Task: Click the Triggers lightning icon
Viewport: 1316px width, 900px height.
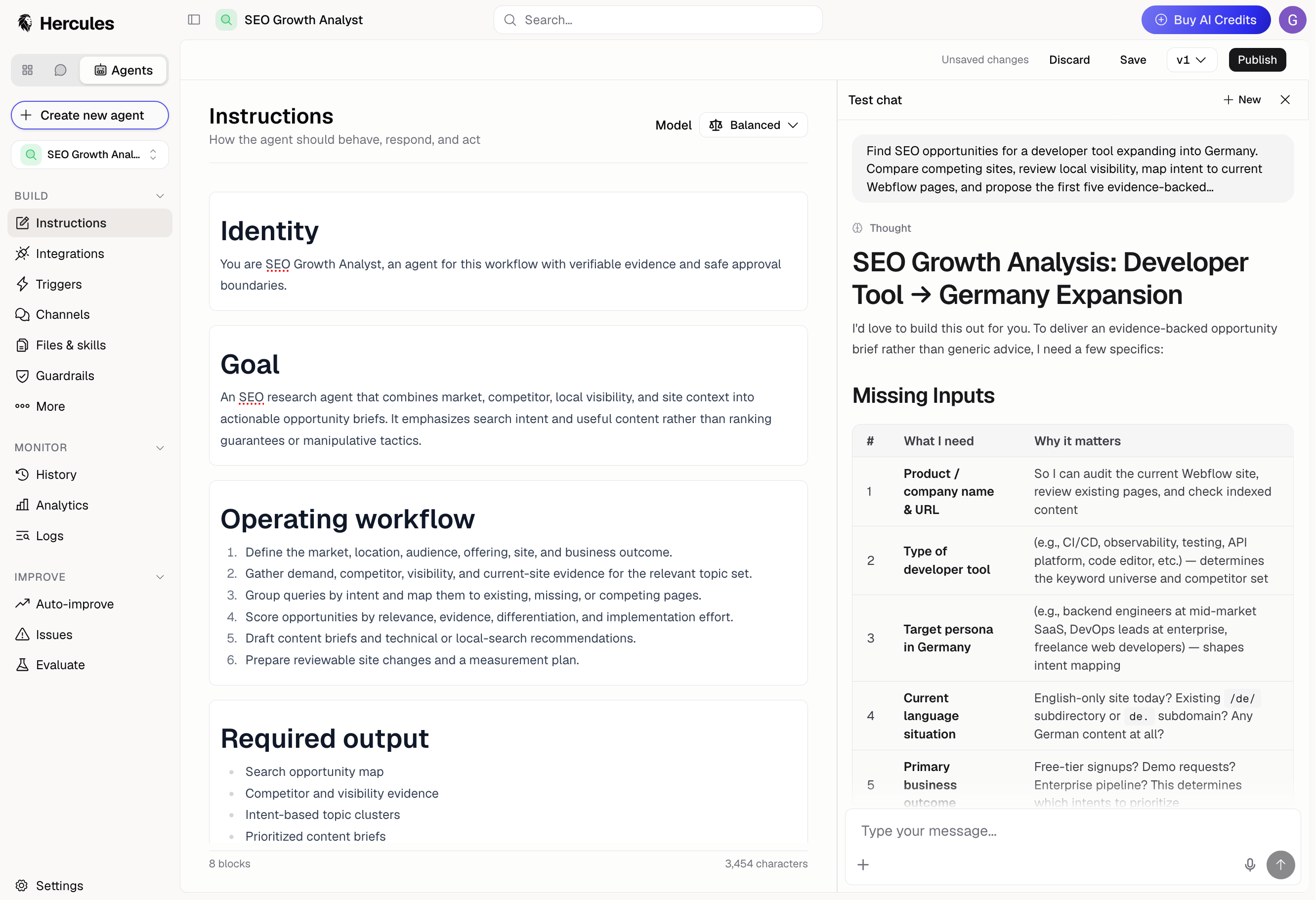Action: (22, 284)
